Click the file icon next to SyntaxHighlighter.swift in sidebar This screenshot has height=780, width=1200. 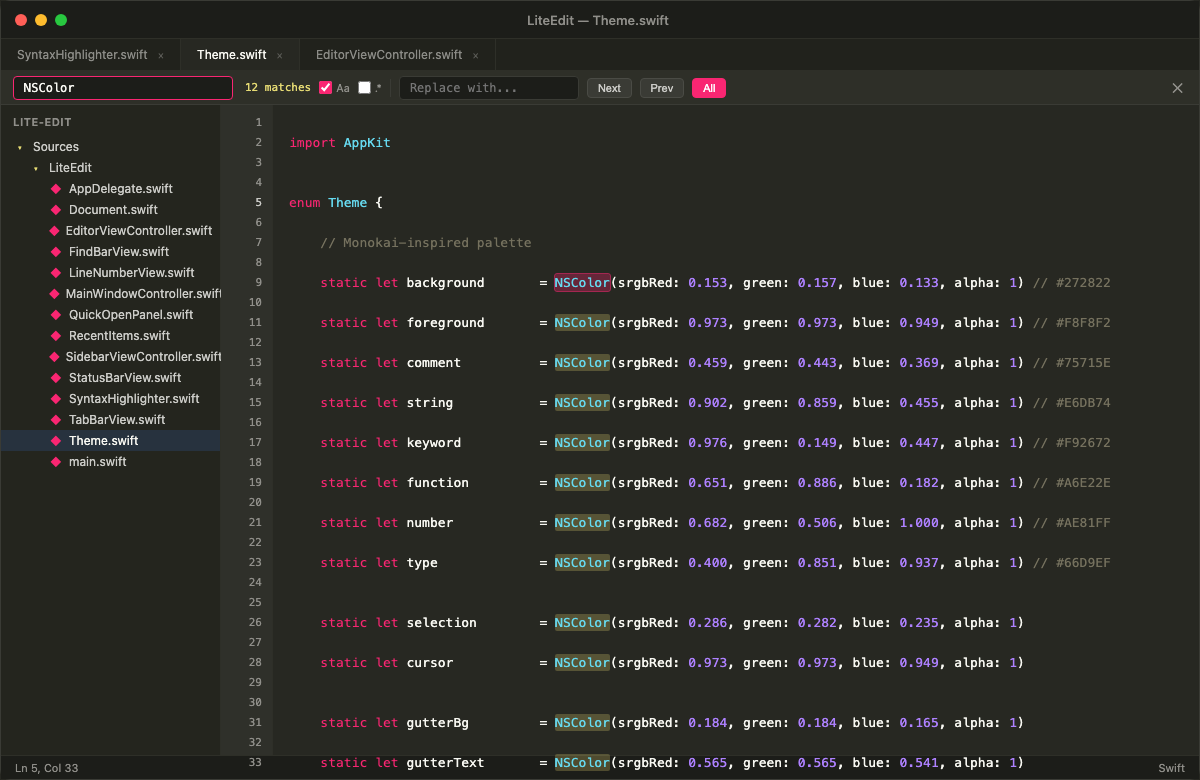tap(56, 398)
